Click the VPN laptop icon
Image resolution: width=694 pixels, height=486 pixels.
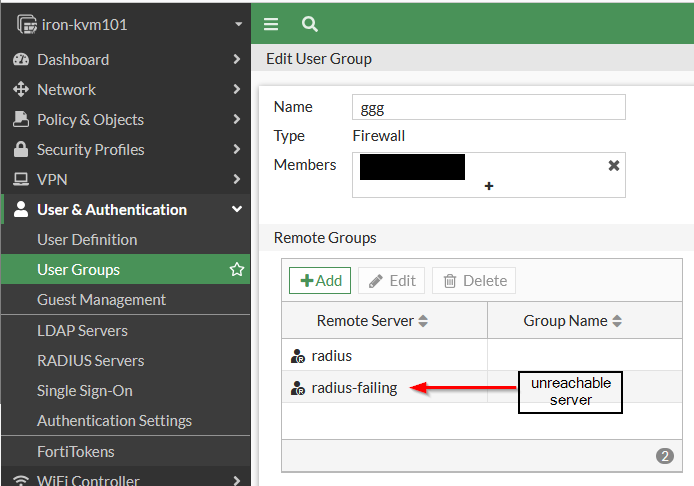21,179
